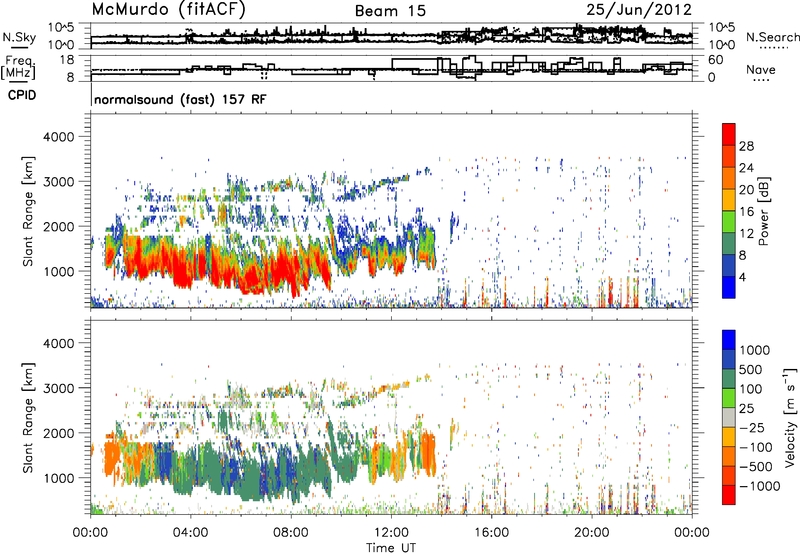Click the '20:00' time axis tick

[591, 533]
